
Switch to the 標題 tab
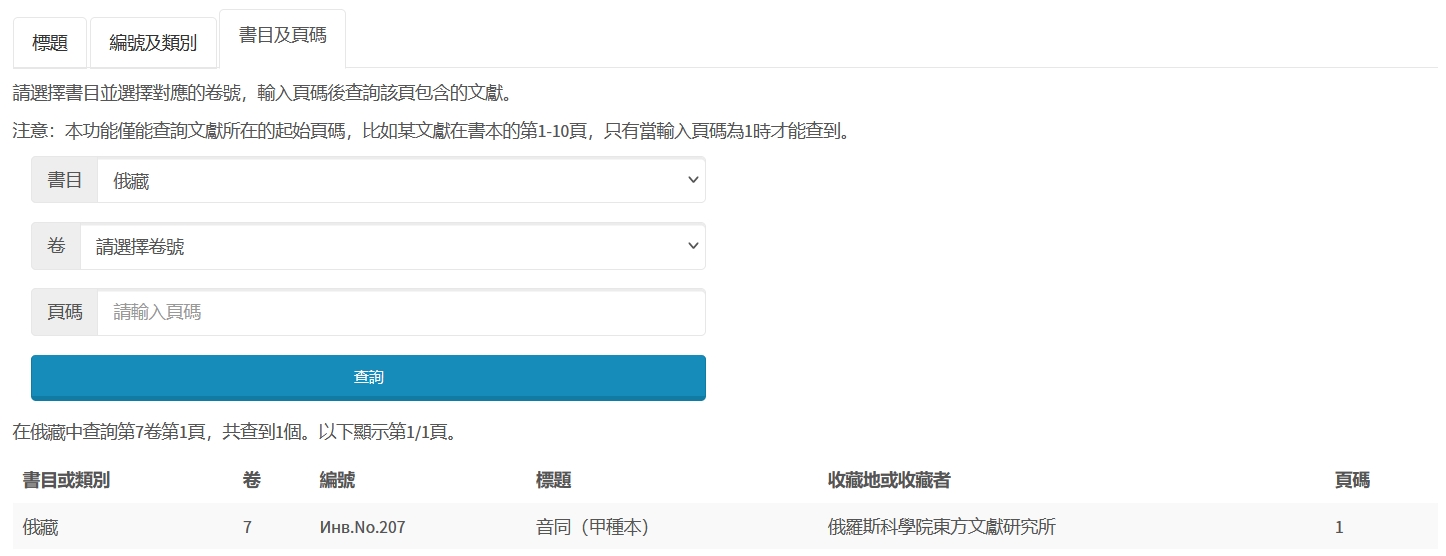coord(50,43)
